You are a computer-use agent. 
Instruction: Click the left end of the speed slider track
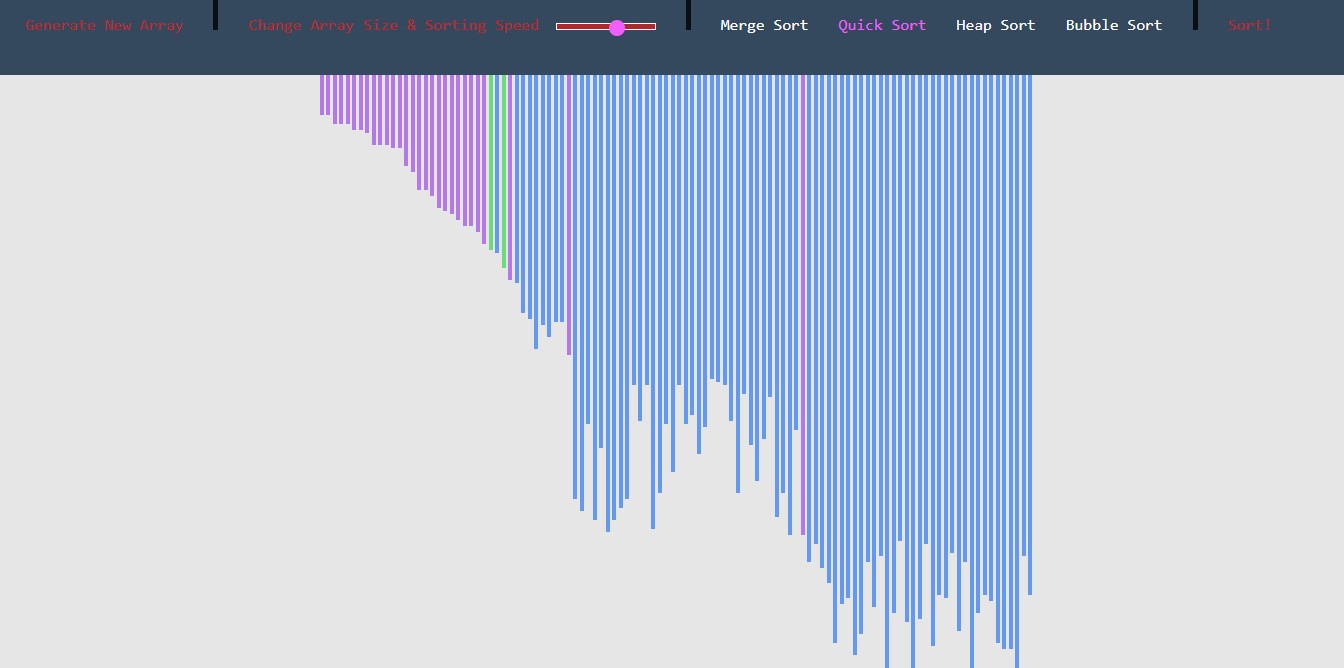coord(559,27)
